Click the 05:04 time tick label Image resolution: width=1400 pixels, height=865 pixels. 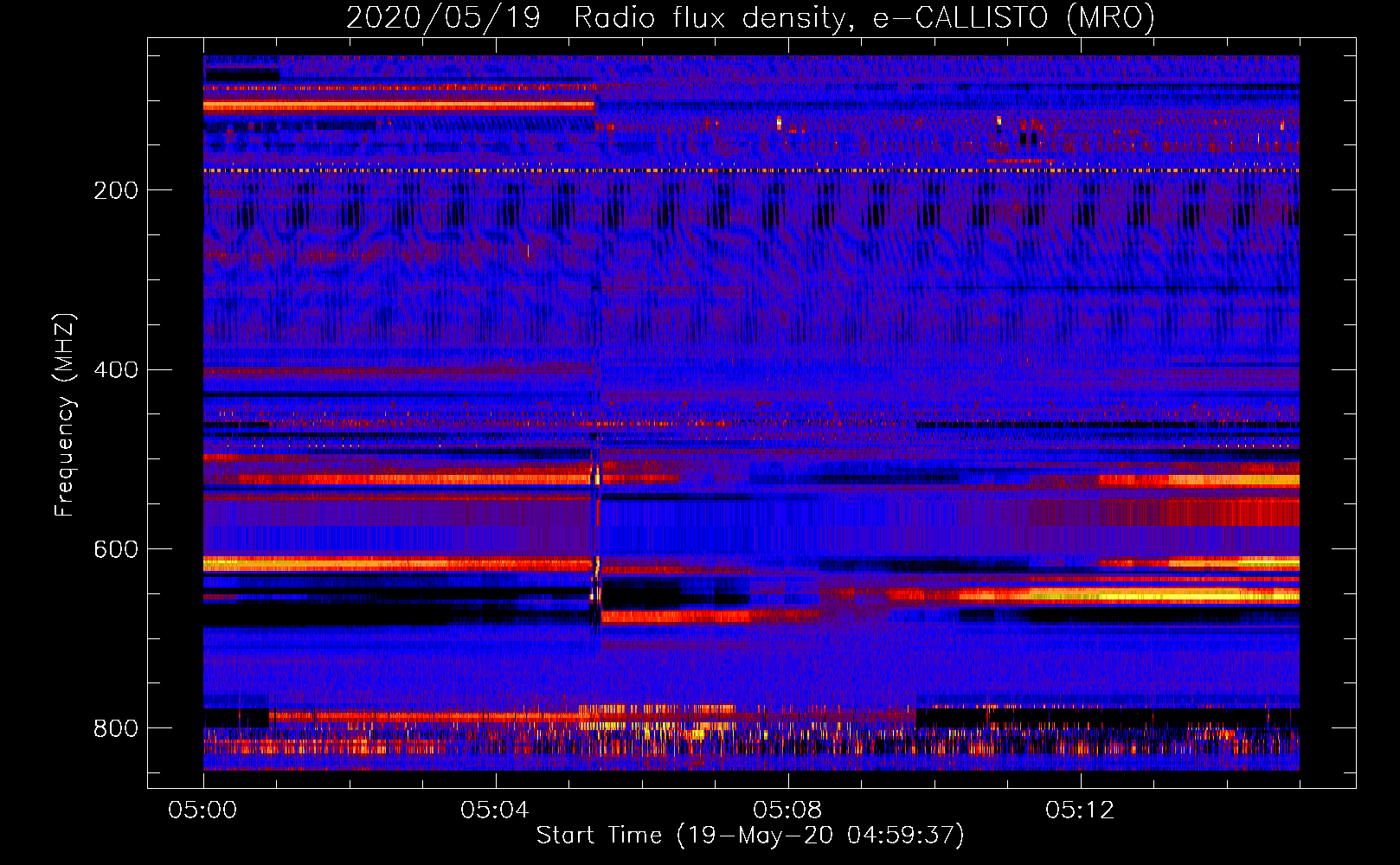click(495, 811)
